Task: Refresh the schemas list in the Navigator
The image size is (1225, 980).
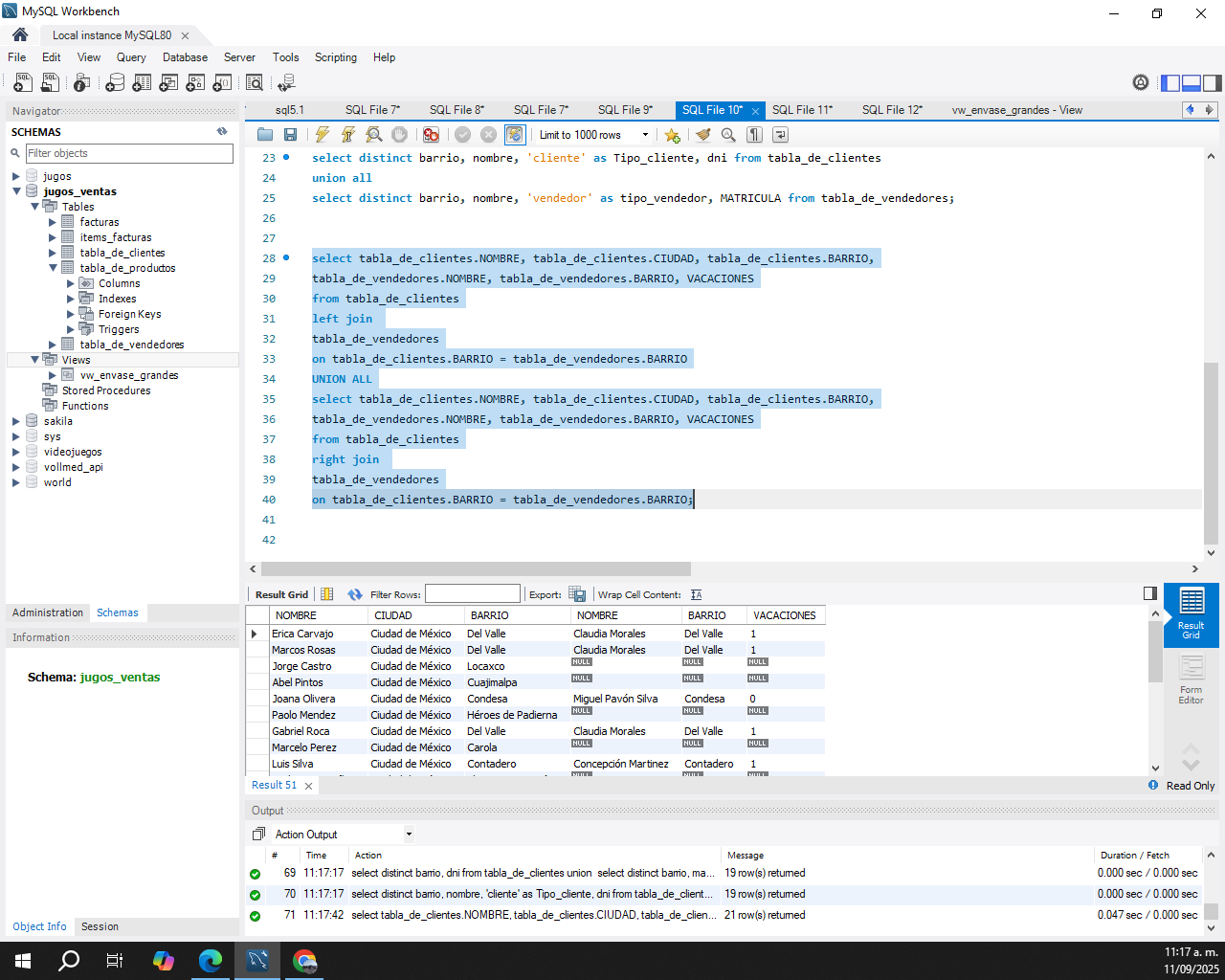Action: [x=222, y=132]
